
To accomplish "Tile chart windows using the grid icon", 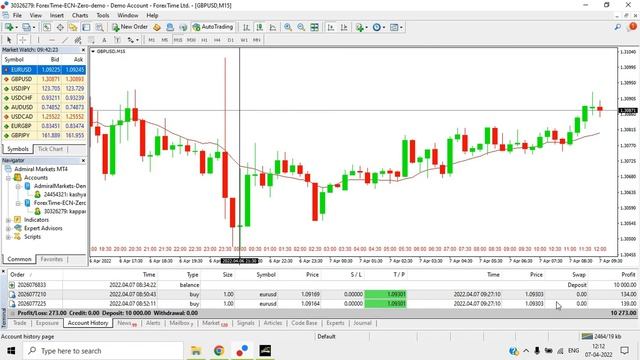I will click(x=314, y=27).
